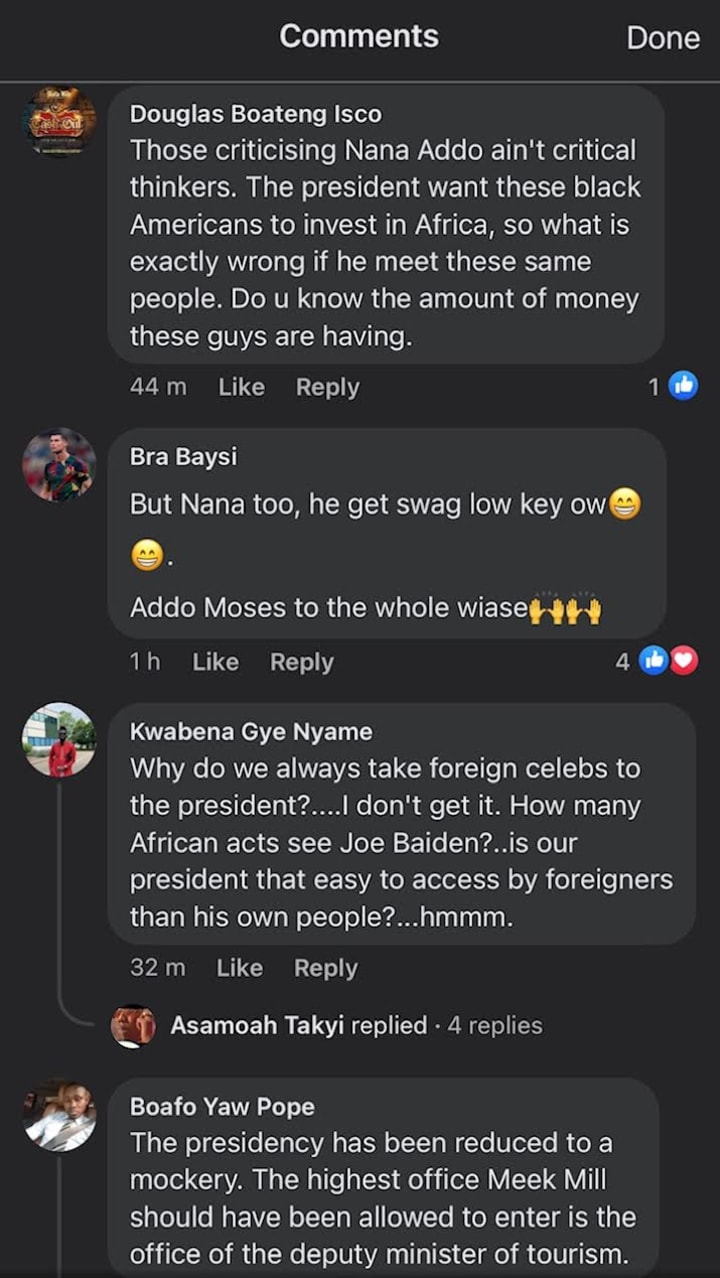
Task: Tap the blue like reaction on Bra Baysi's comment
Action: [653, 660]
